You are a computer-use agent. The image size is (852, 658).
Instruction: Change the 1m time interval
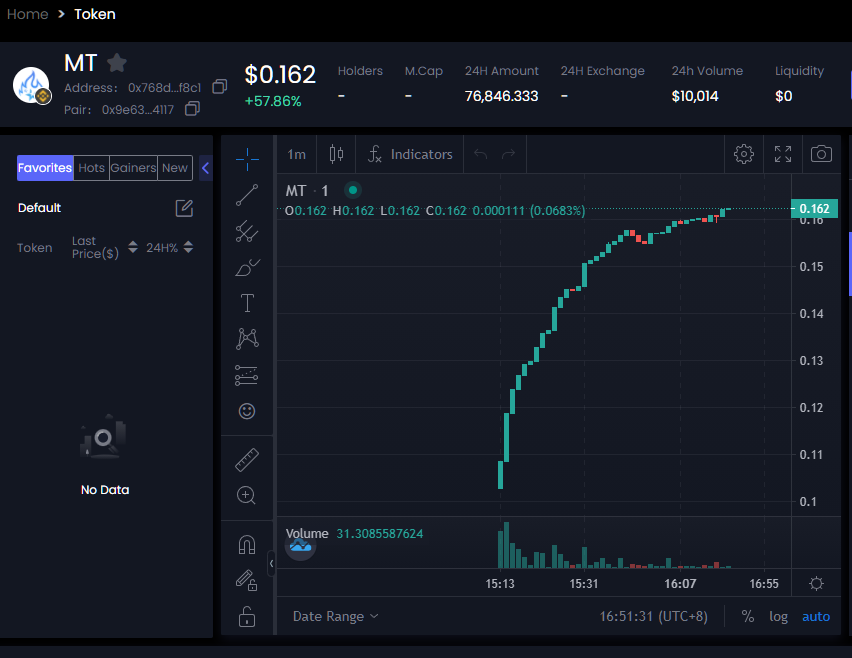[x=296, y=154]
